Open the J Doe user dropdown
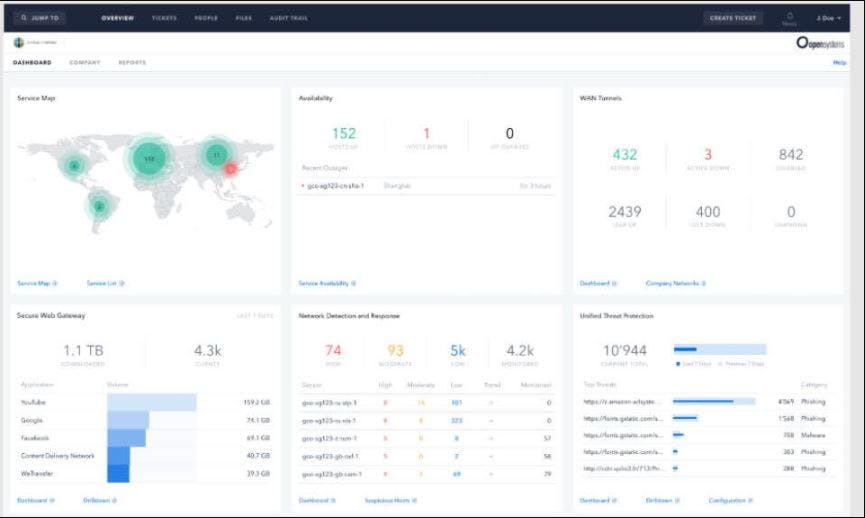Viewport: 865px width, 518px height. click(x=829, y=18)
